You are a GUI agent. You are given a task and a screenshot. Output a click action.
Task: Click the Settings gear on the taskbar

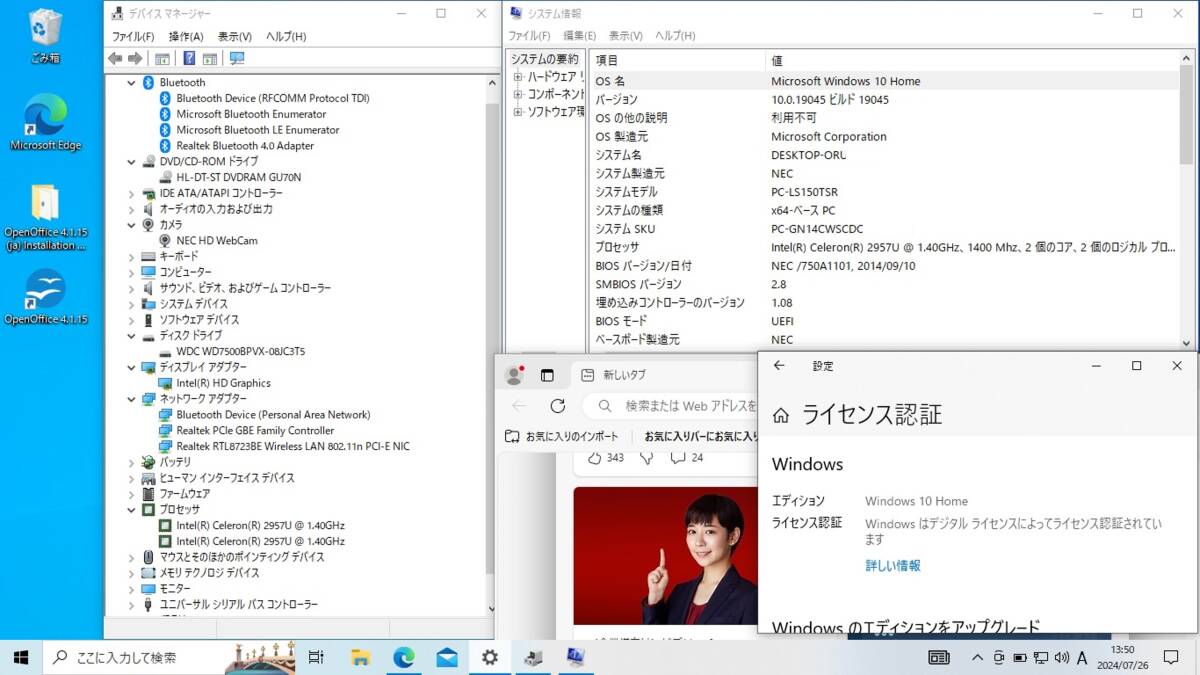489,657
